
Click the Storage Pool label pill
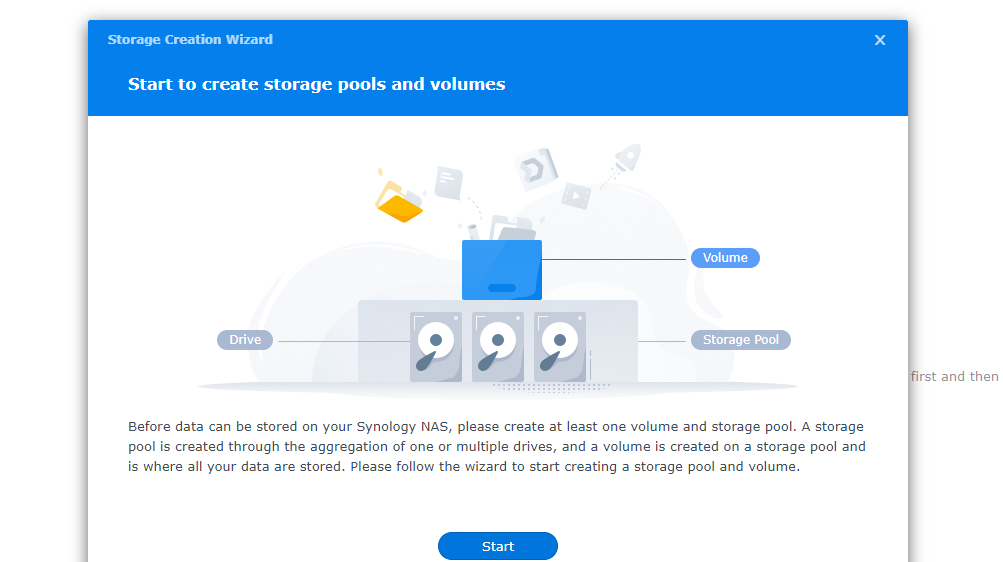pyautogui.click(x=740, y=340)
